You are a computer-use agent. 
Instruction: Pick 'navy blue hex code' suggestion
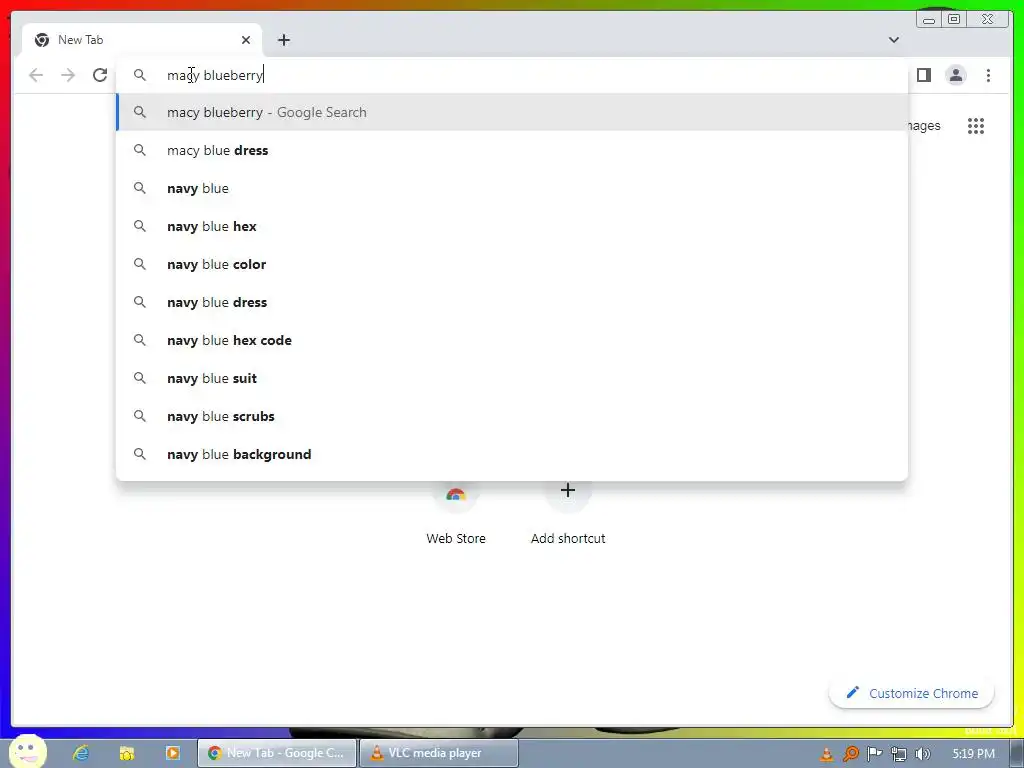point(512,340)
